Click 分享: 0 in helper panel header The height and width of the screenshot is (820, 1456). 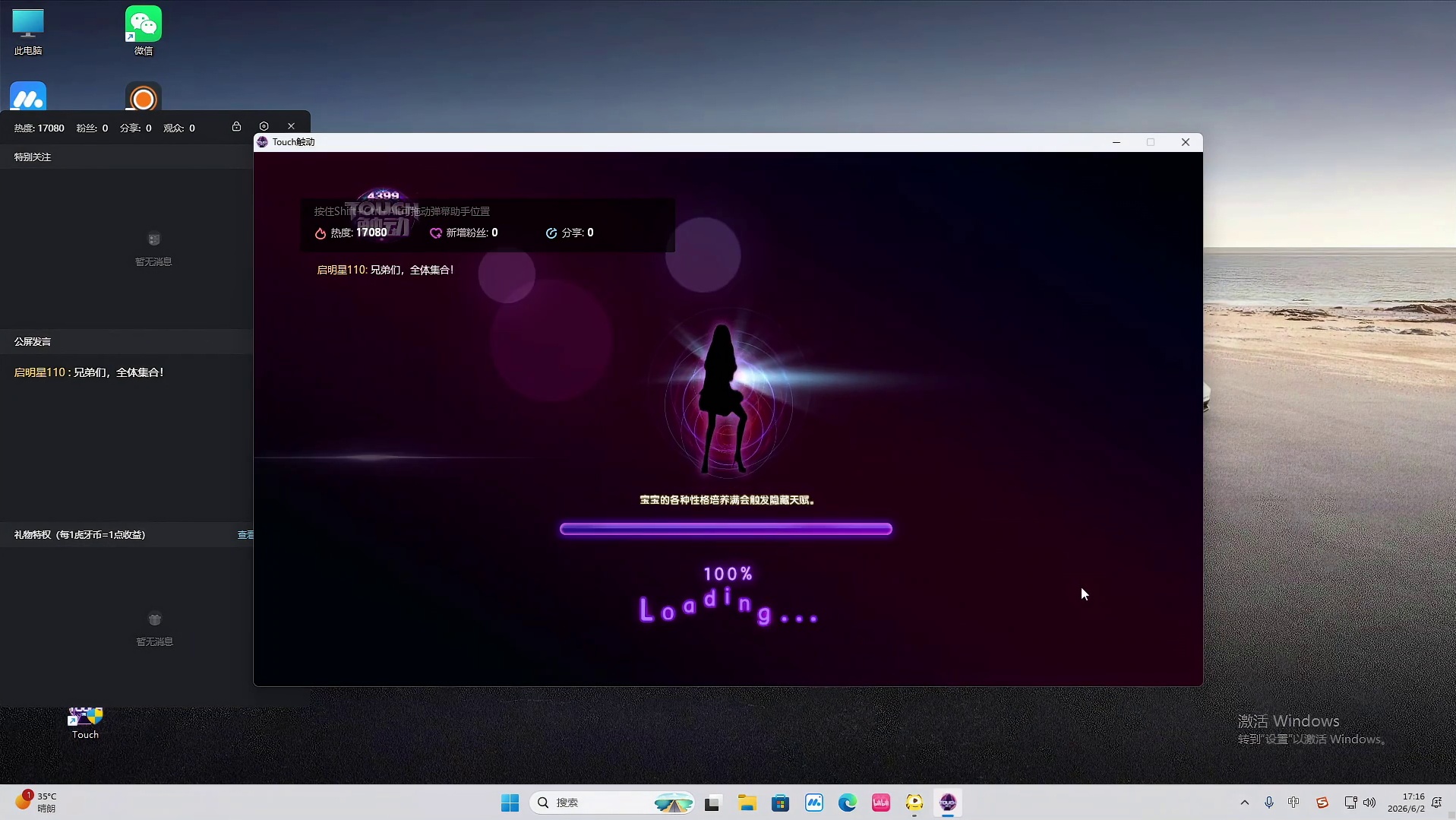(136, 128)
